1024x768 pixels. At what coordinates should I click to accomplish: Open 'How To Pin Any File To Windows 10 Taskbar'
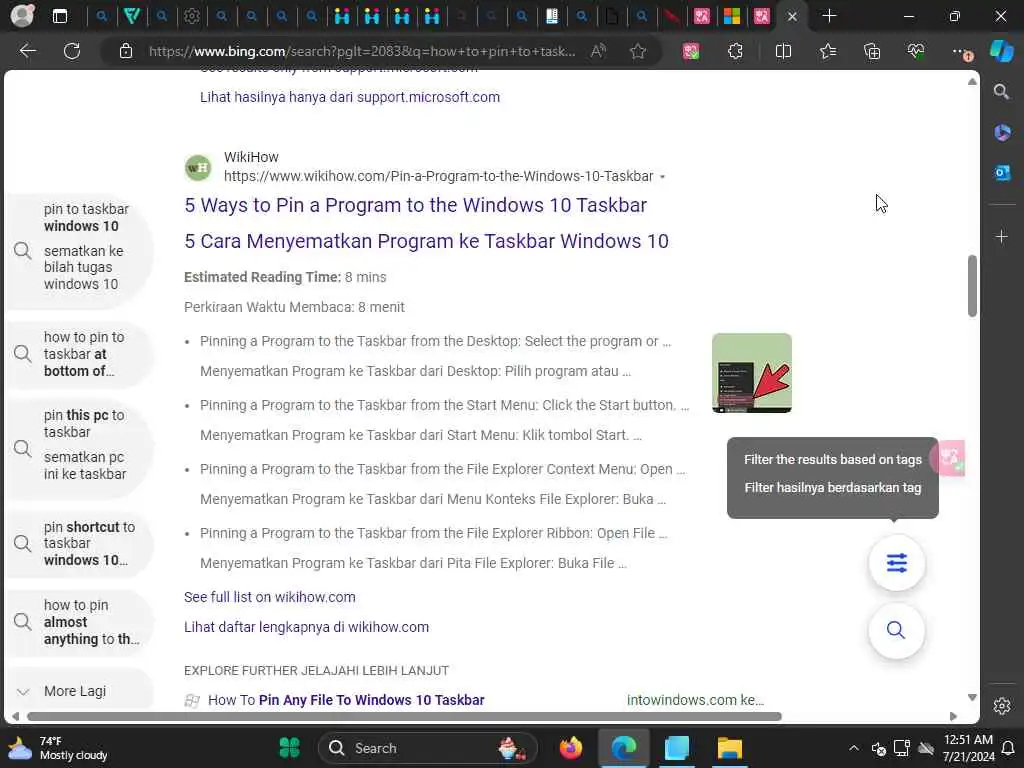(346, 700)
